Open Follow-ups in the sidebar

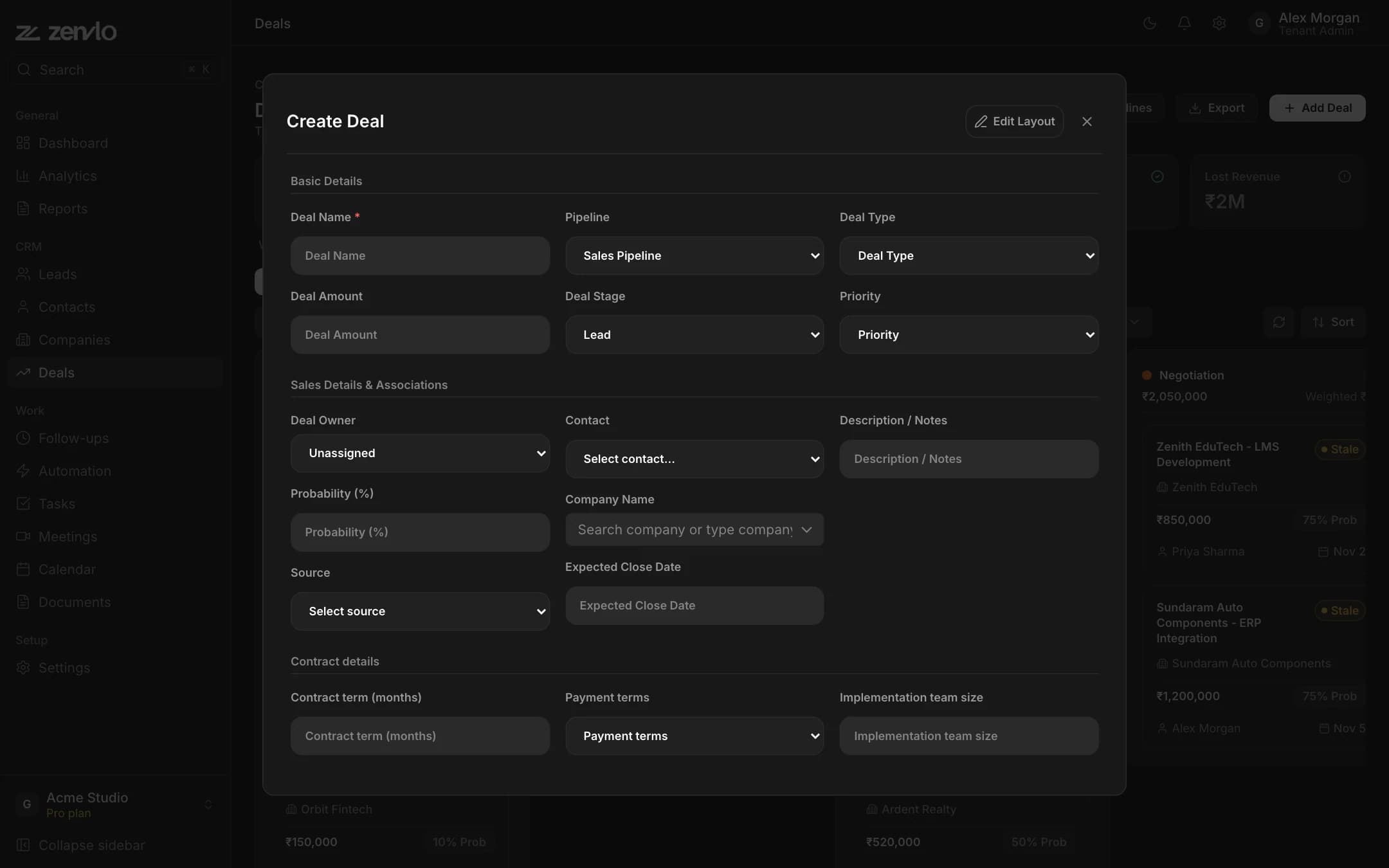(x=116, y=439)
